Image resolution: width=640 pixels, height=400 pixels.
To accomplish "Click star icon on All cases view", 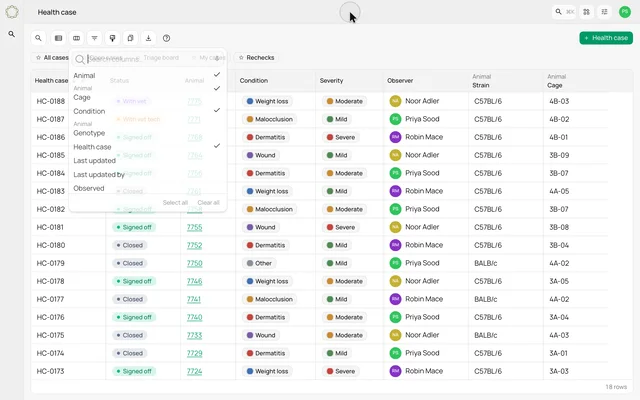I will tap(38, 58).
